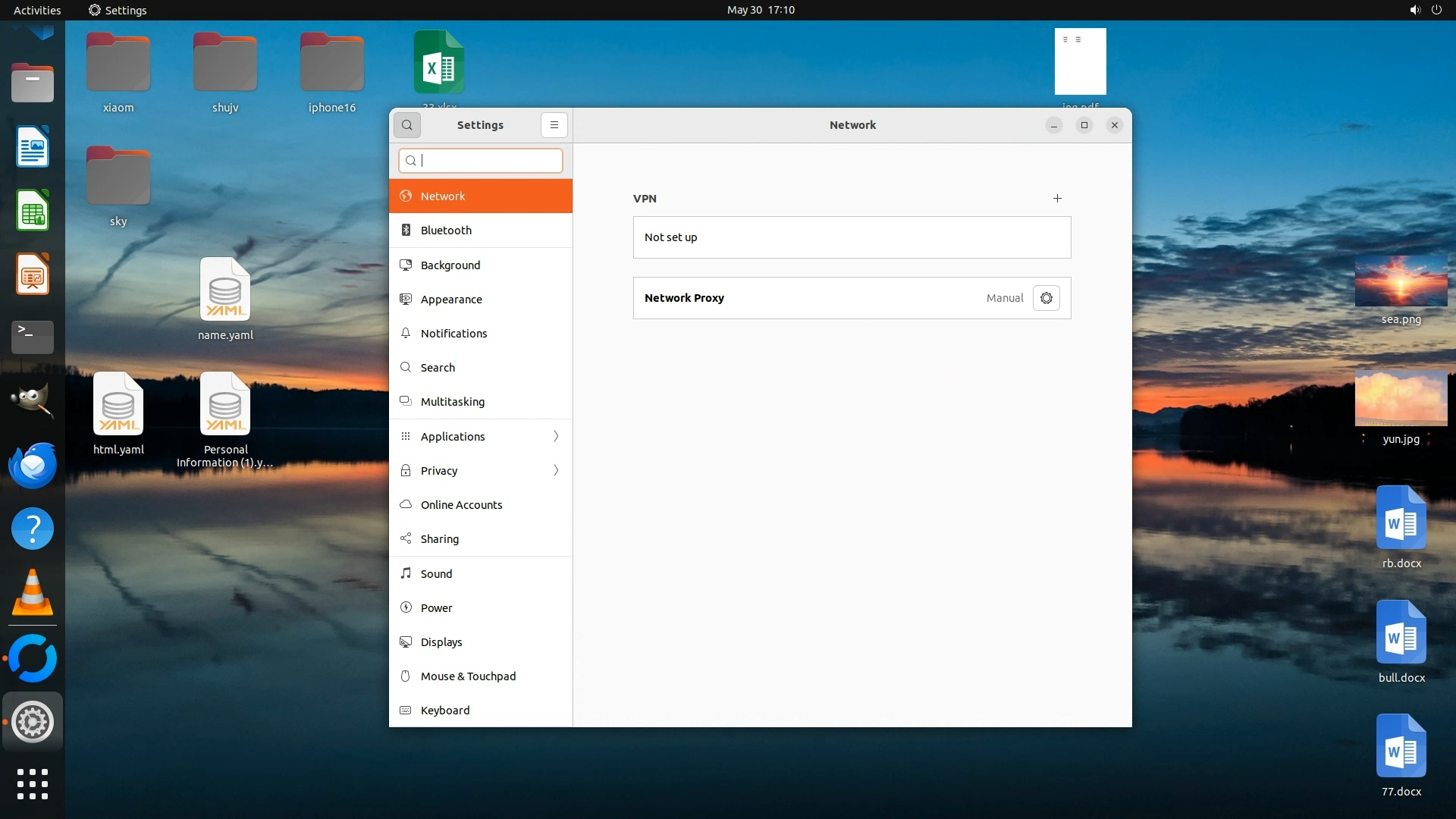Open Network Proxy settings gear
Screen dimensions: 1456x819
[x=1046, y=298]
